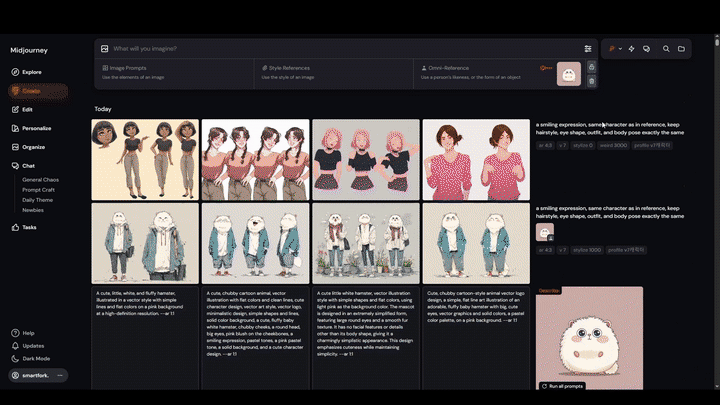Open the Personalize page
The width and height of the screenshot is (720, 405).
(31, 129)
